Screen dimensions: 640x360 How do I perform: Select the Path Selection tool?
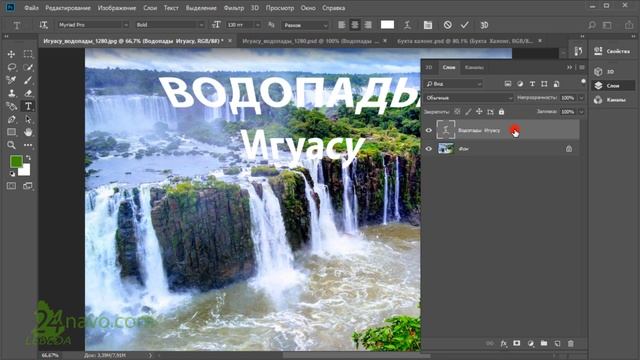28,119
